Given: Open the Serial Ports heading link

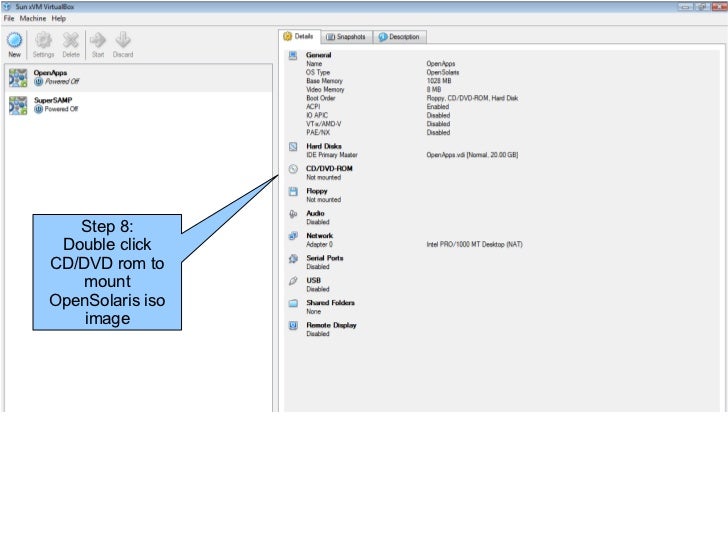Looking at the screenshot, I should (325, 258).
